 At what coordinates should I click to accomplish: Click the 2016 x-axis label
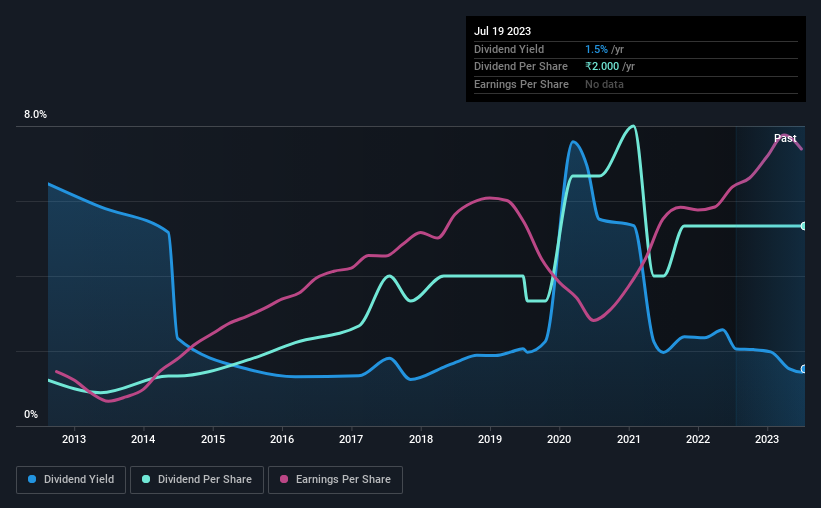click(x=282, y=439)
